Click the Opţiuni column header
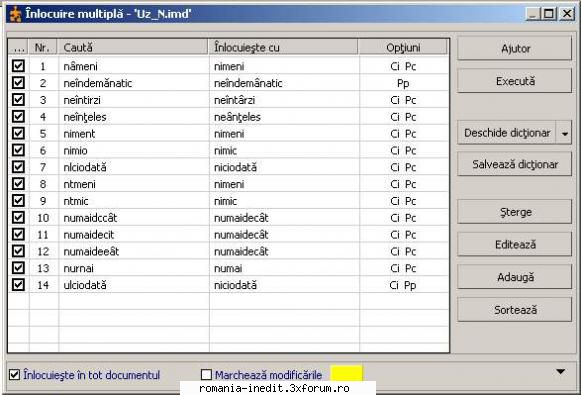The width and height of the screenshot is (581, 395). (x=403, y=47)
